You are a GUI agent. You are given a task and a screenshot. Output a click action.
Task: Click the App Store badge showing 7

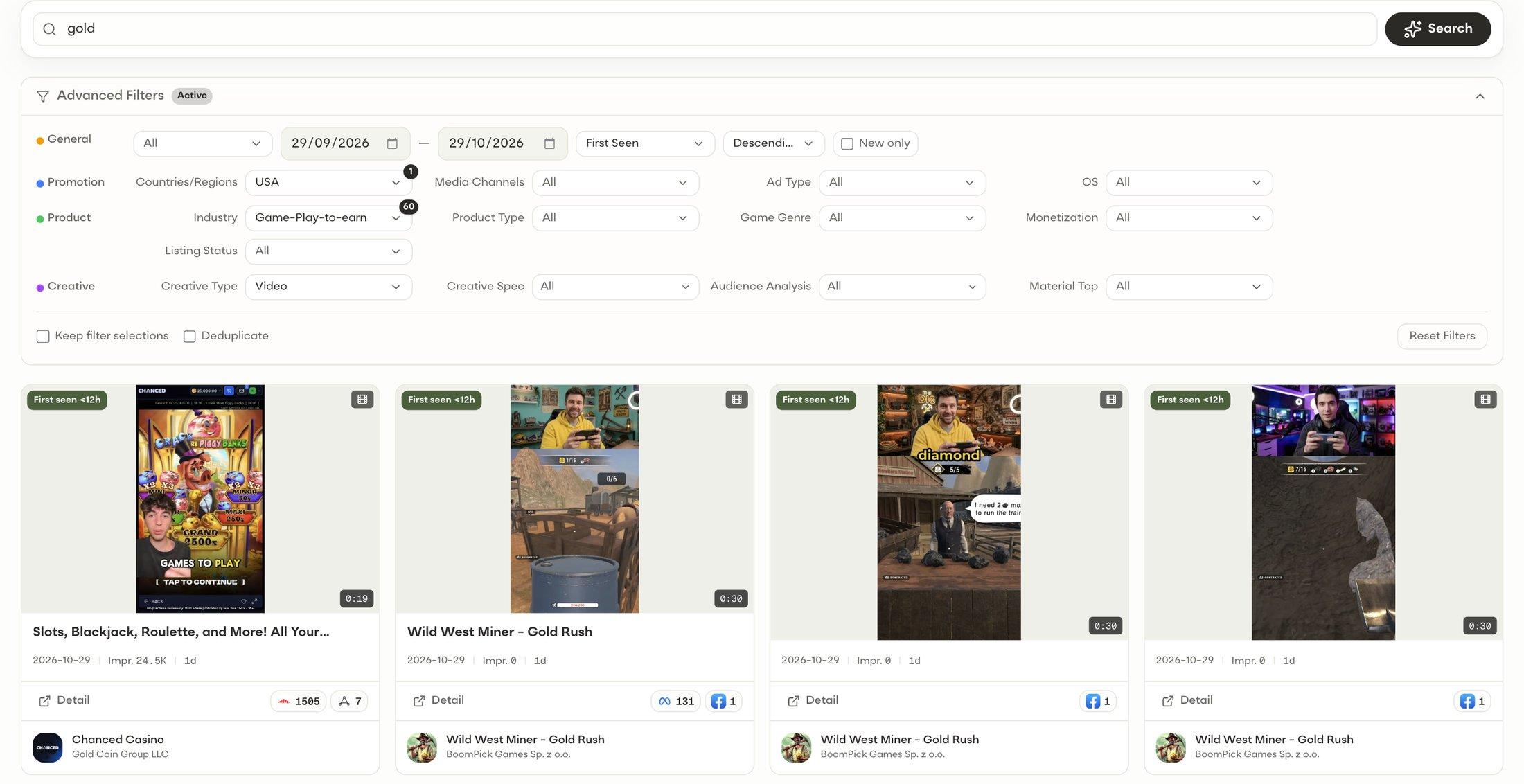349,701
